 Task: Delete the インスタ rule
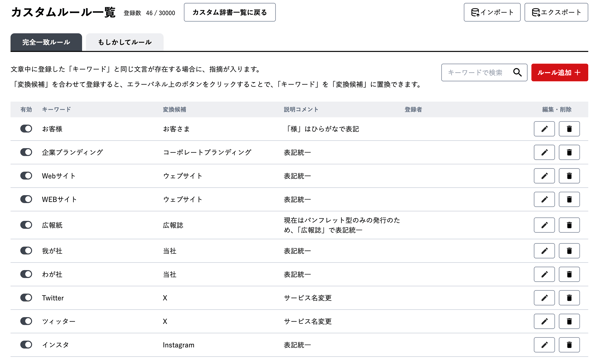coord(569,345)
